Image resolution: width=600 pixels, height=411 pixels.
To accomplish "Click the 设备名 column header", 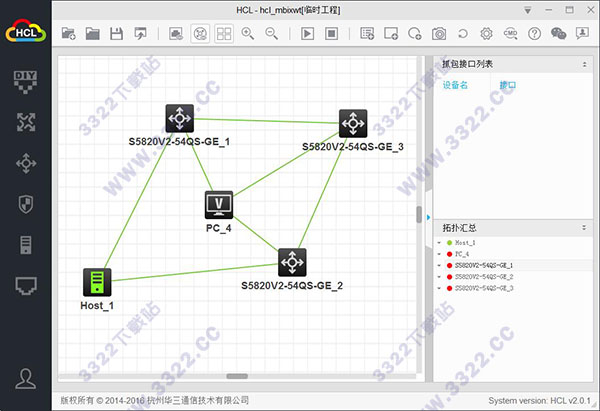I will [x=455, y=85].
